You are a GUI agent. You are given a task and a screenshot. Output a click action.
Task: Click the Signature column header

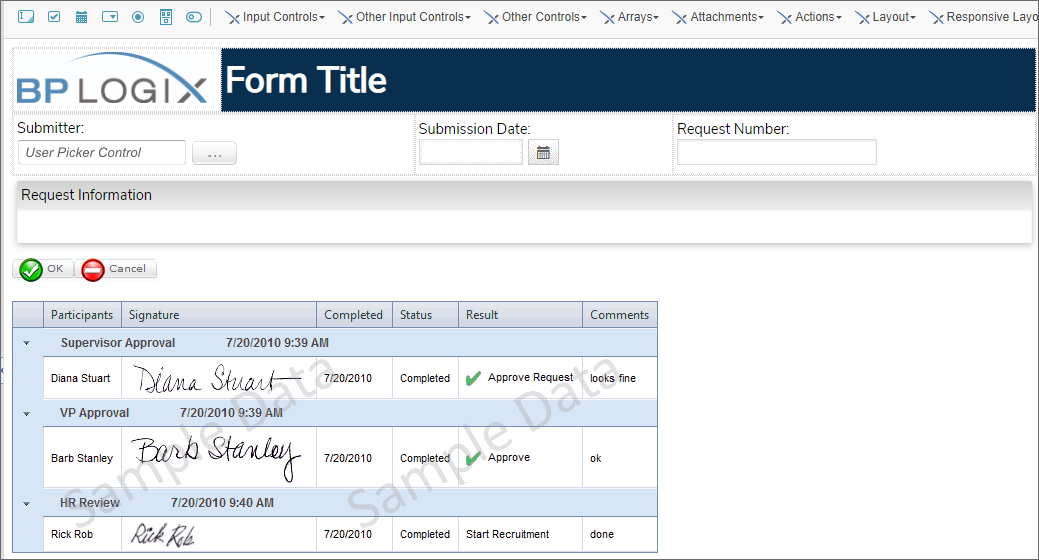(x=218, y=315)
